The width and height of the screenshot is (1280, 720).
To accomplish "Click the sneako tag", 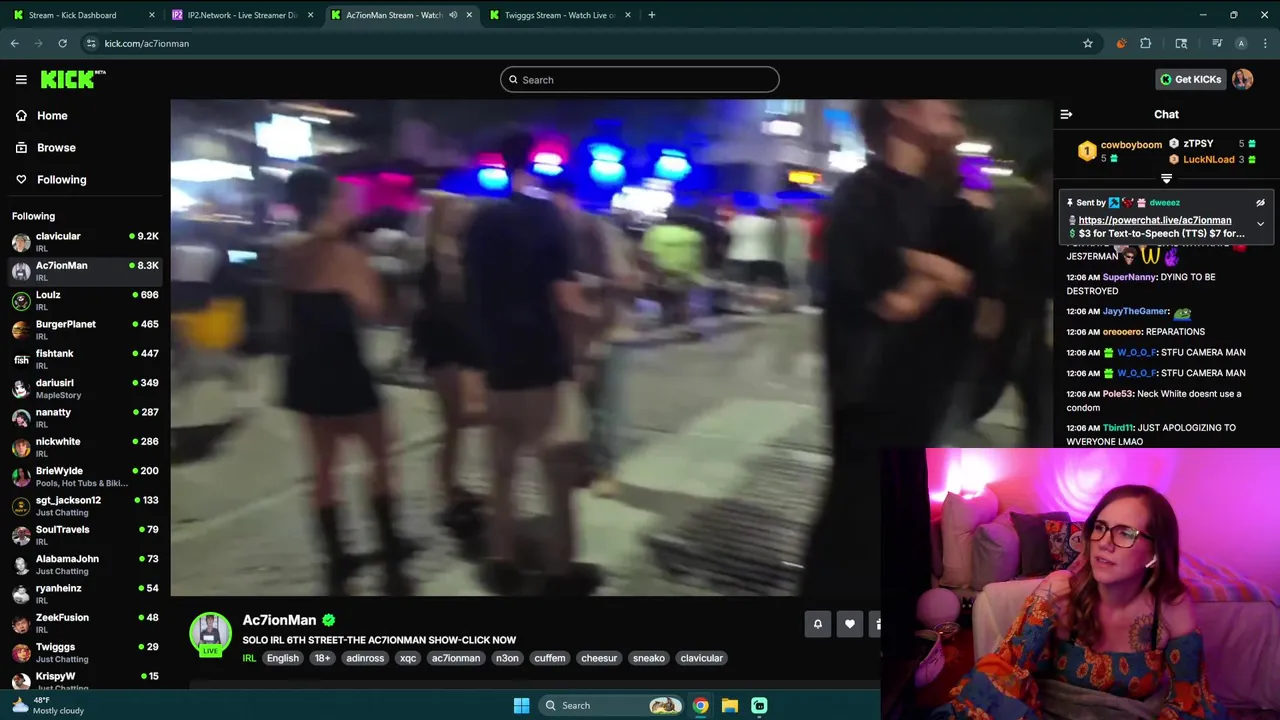I will (x=648, y=658).
